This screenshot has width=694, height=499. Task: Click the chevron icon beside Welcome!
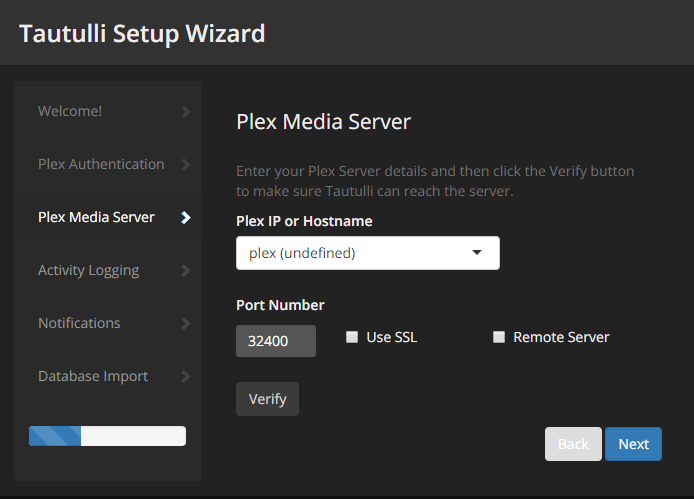coord(185,111)
